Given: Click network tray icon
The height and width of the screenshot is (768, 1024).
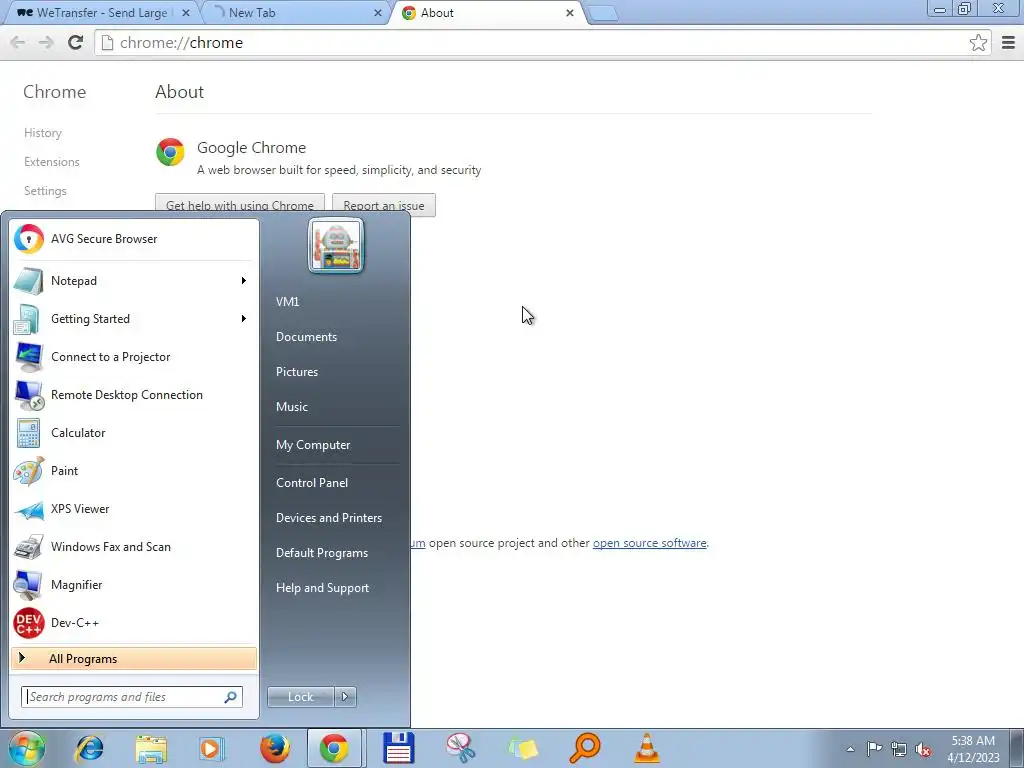Looking at the screenshot, I should 899,749.
